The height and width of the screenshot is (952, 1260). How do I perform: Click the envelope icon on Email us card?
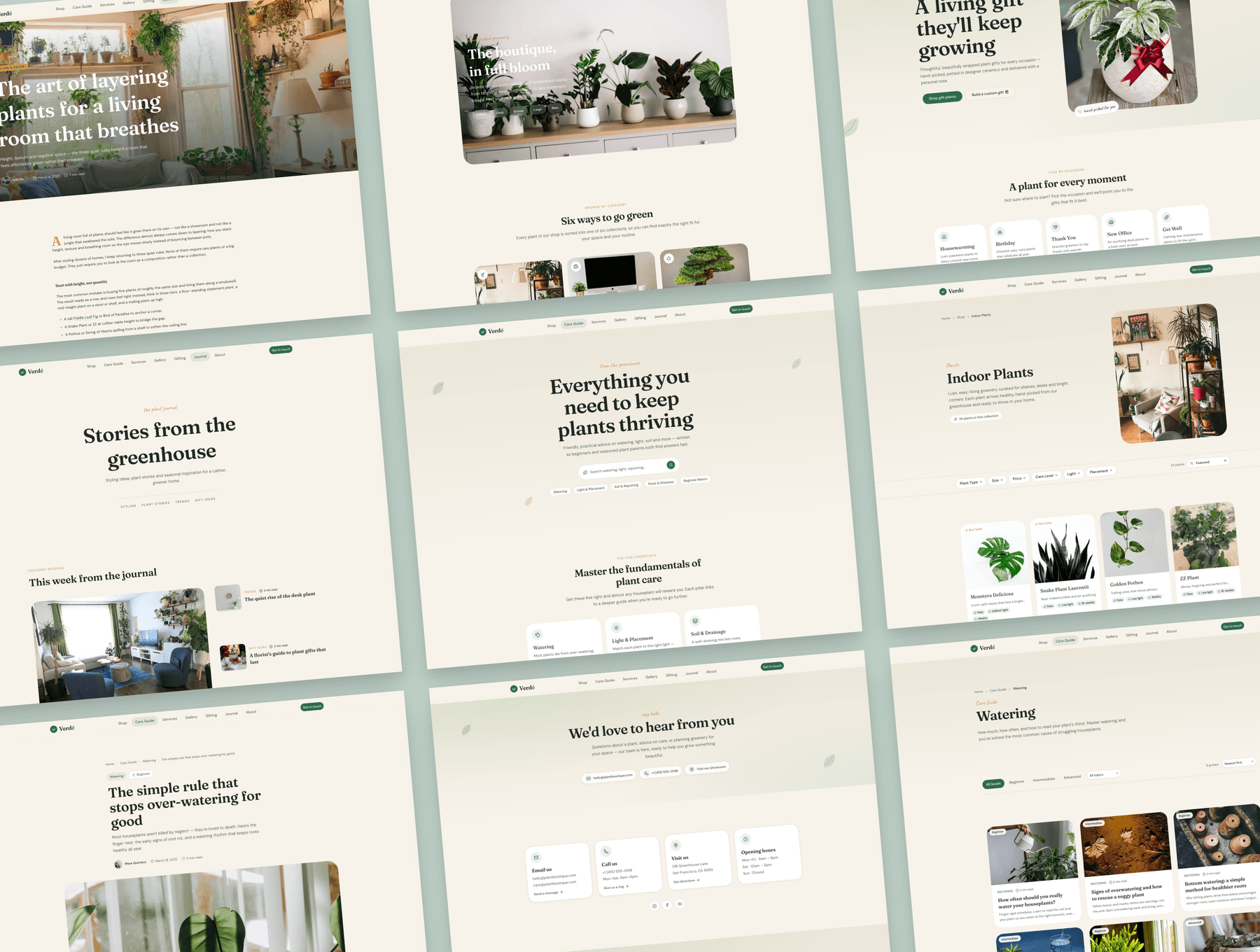[536, 857]
